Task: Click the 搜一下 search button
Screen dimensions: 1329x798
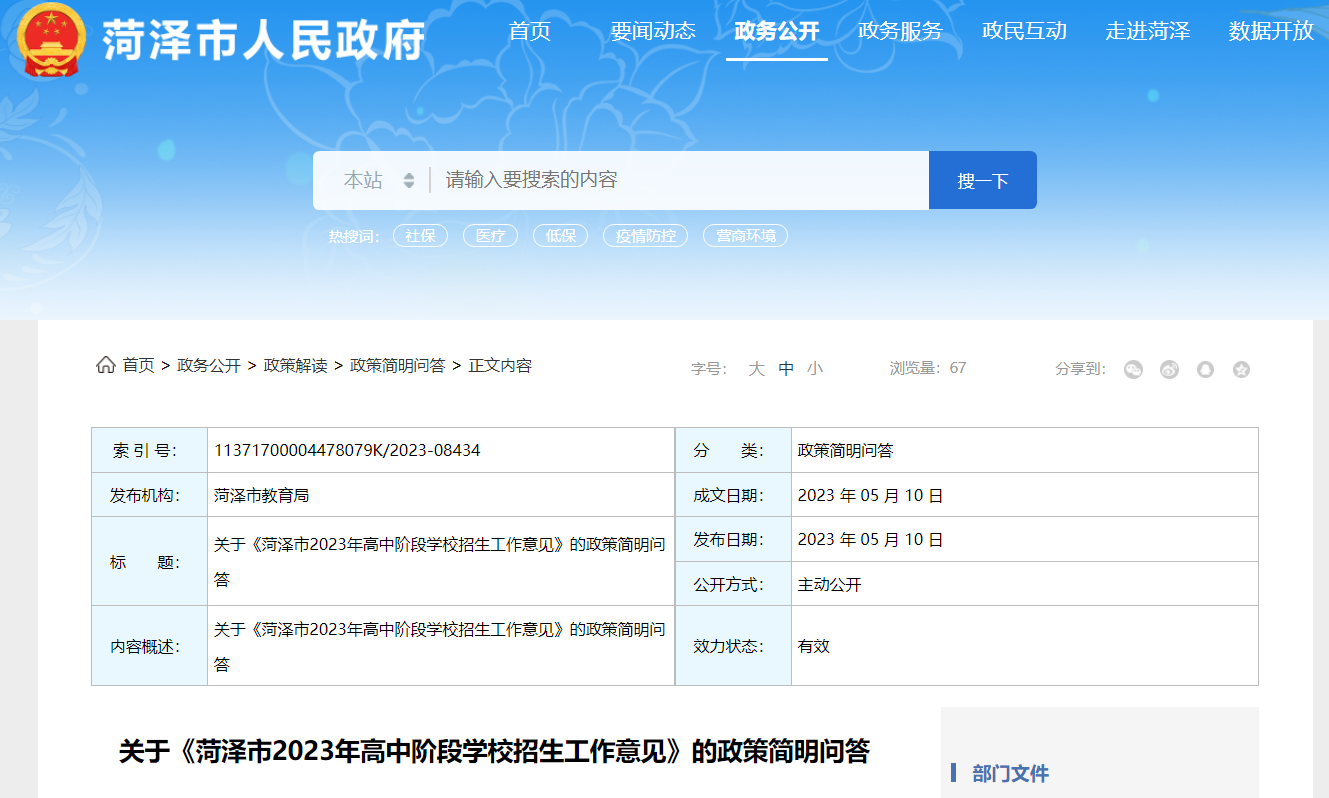Action: click(x=983, y=180)
